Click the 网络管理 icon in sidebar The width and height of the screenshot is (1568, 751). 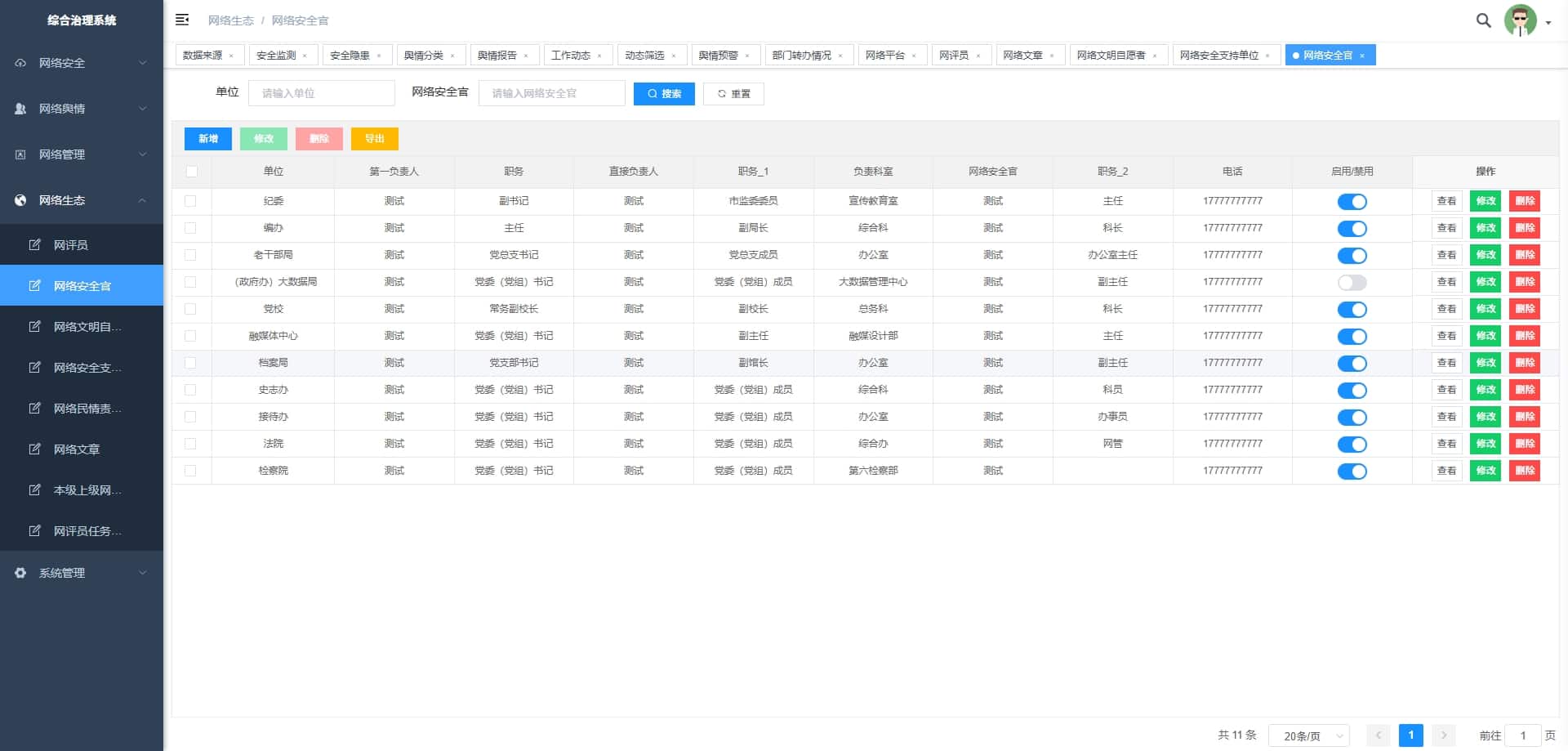20,154
